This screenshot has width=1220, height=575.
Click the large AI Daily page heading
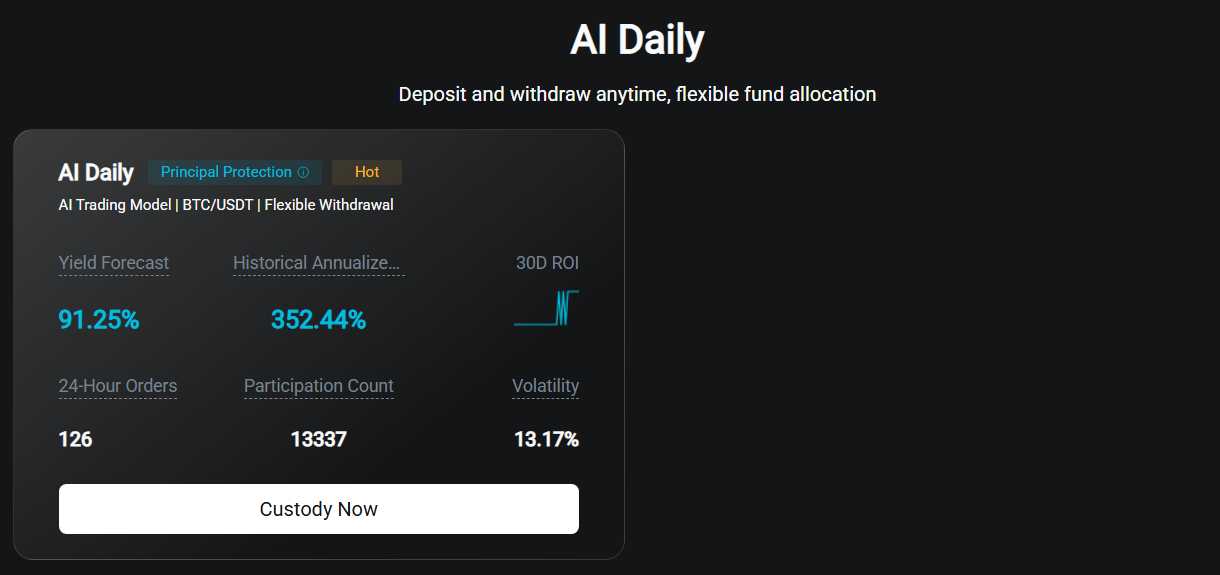tap(637, 40)
